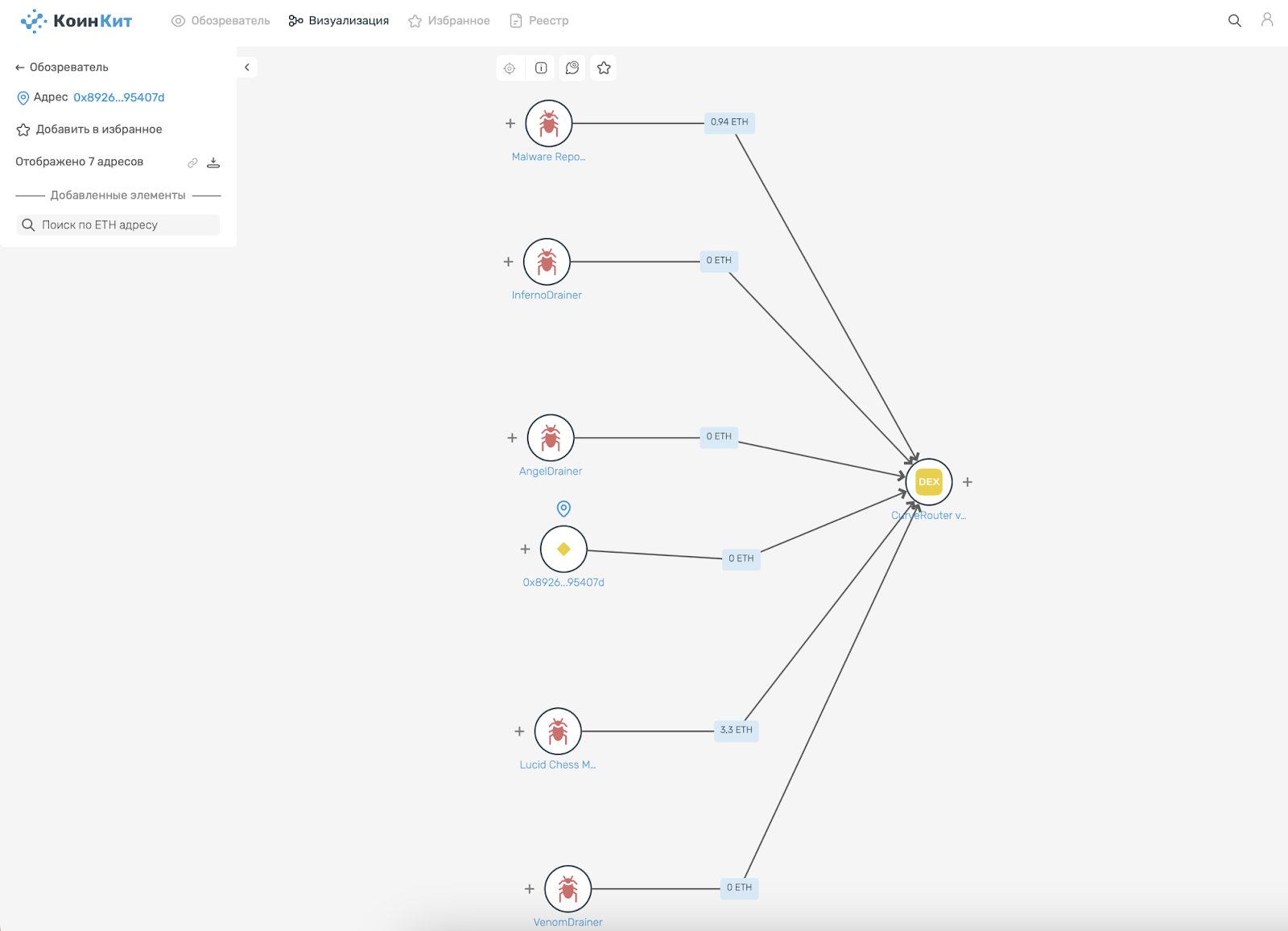This screenshot has height=931, width=1288.
Task: Collapse the left sidebar panel
Action: [x=247, y=68]
